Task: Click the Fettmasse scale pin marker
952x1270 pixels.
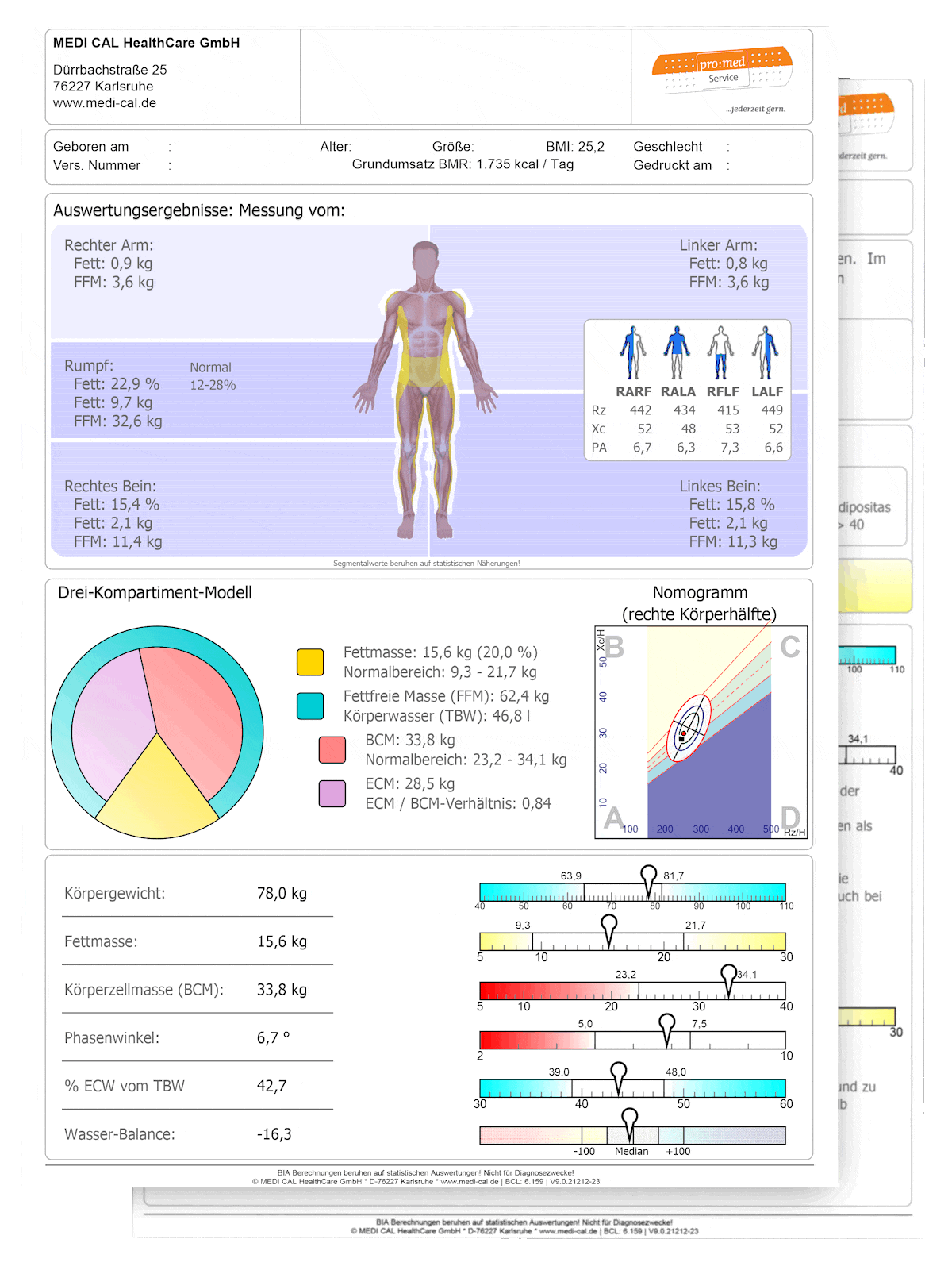Action: pos(609,927)
